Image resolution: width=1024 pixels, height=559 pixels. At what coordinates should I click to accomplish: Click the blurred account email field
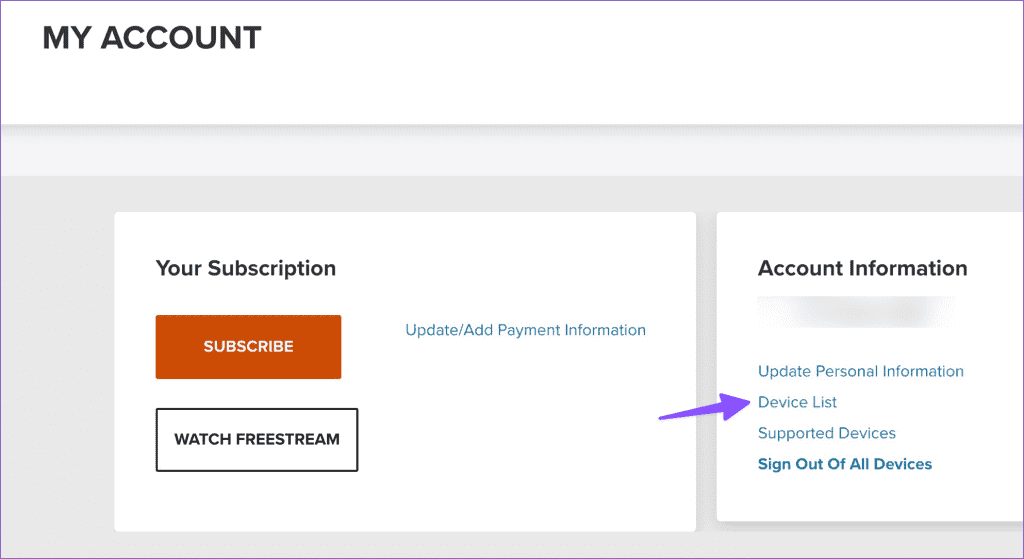click(856, 312)
